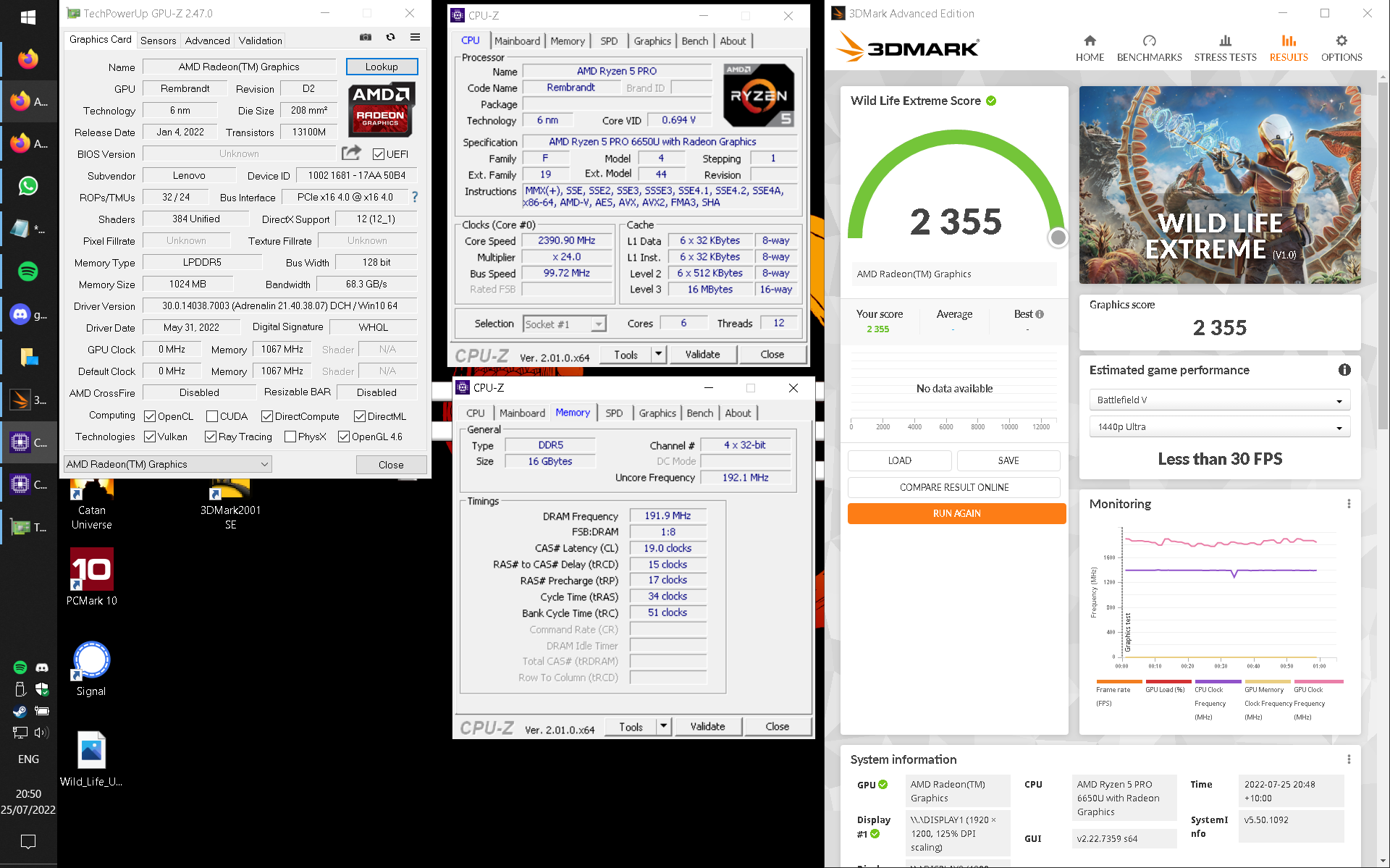Open the SPD tab in lower CPU-Z
1390x868 pixels.
pyautogui.click(x=614, y=413)
